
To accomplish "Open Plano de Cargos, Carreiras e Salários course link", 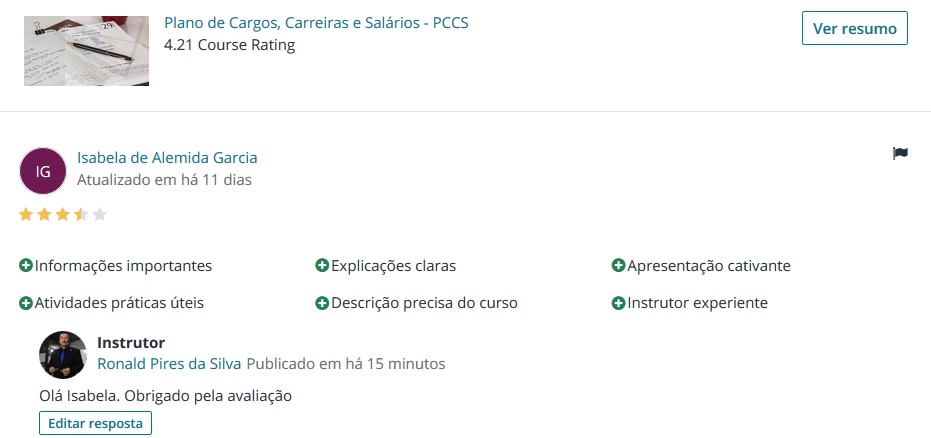I will pos(316,23).
